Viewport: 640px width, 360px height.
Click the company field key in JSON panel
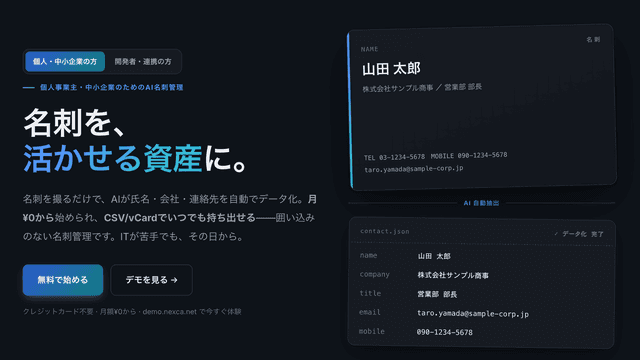[374, 275]
